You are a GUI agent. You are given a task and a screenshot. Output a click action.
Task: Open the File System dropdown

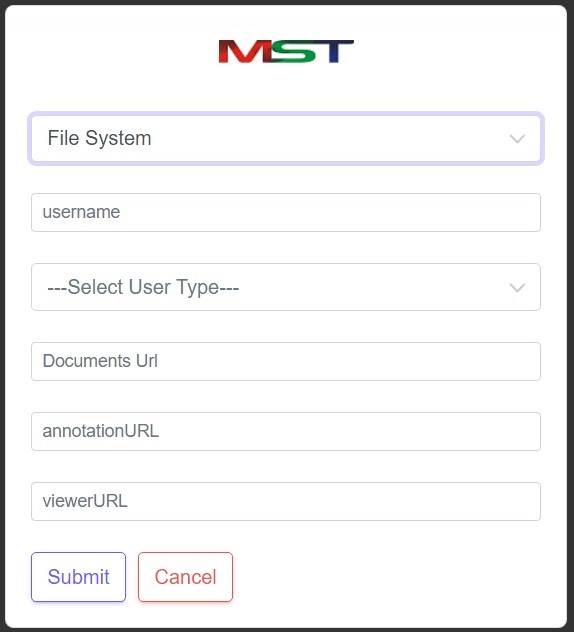[286, 139]
